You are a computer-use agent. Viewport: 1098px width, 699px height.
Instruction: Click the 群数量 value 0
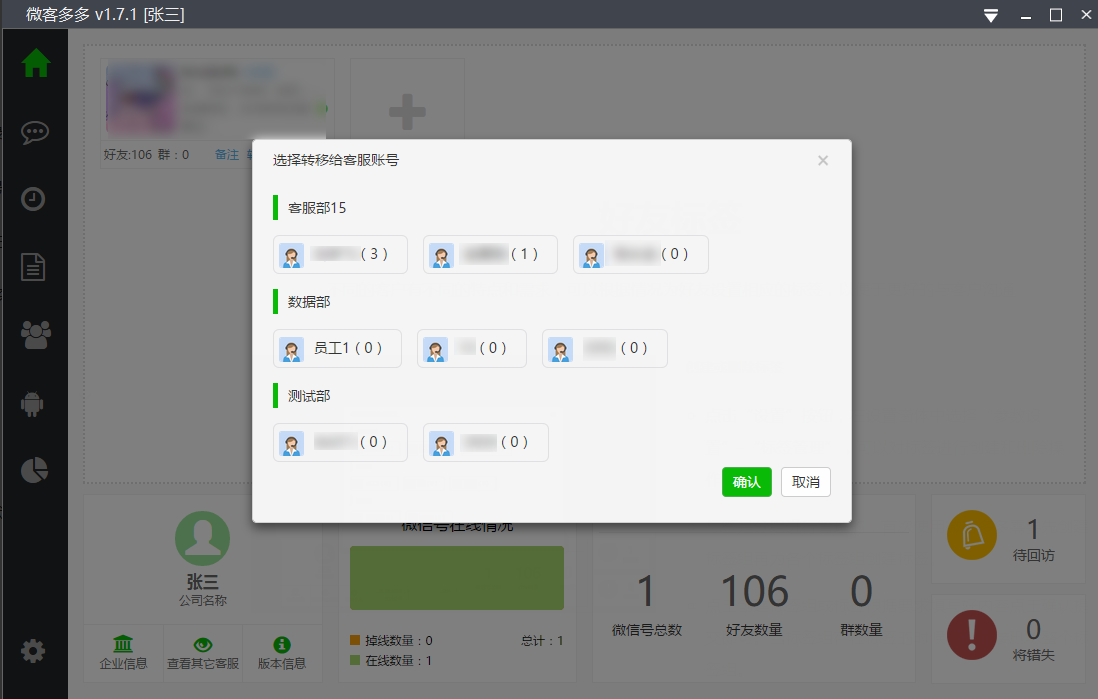click(861, 591)
